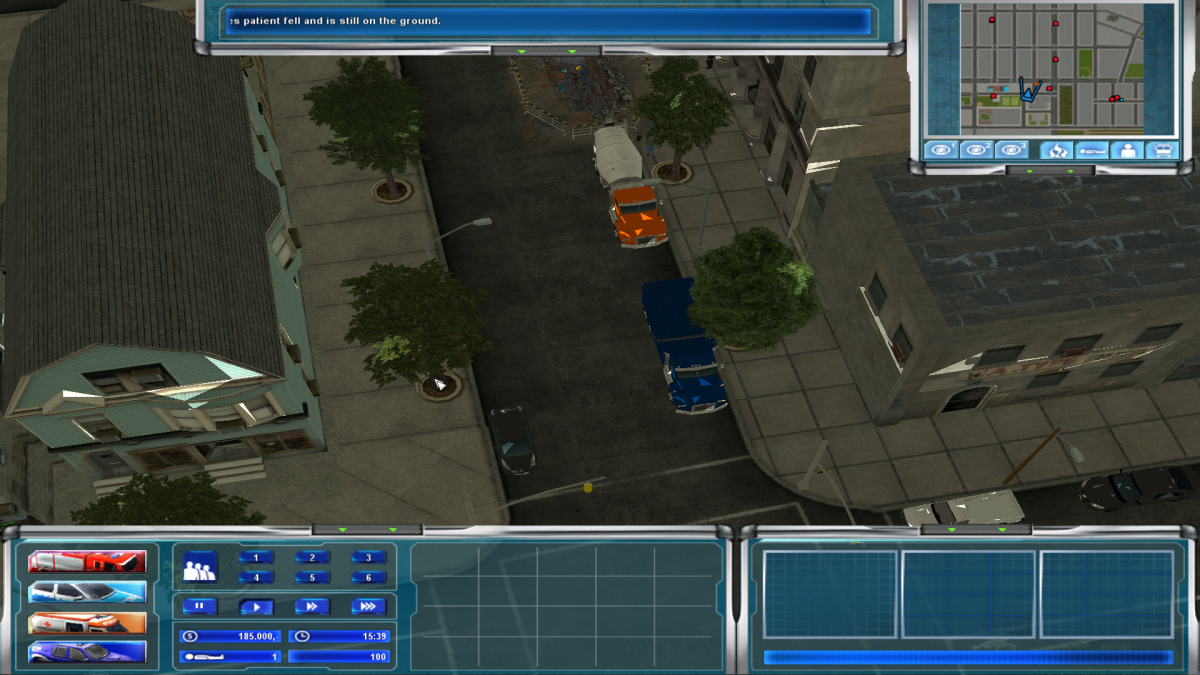Pause the game

[x=199, y=606]
